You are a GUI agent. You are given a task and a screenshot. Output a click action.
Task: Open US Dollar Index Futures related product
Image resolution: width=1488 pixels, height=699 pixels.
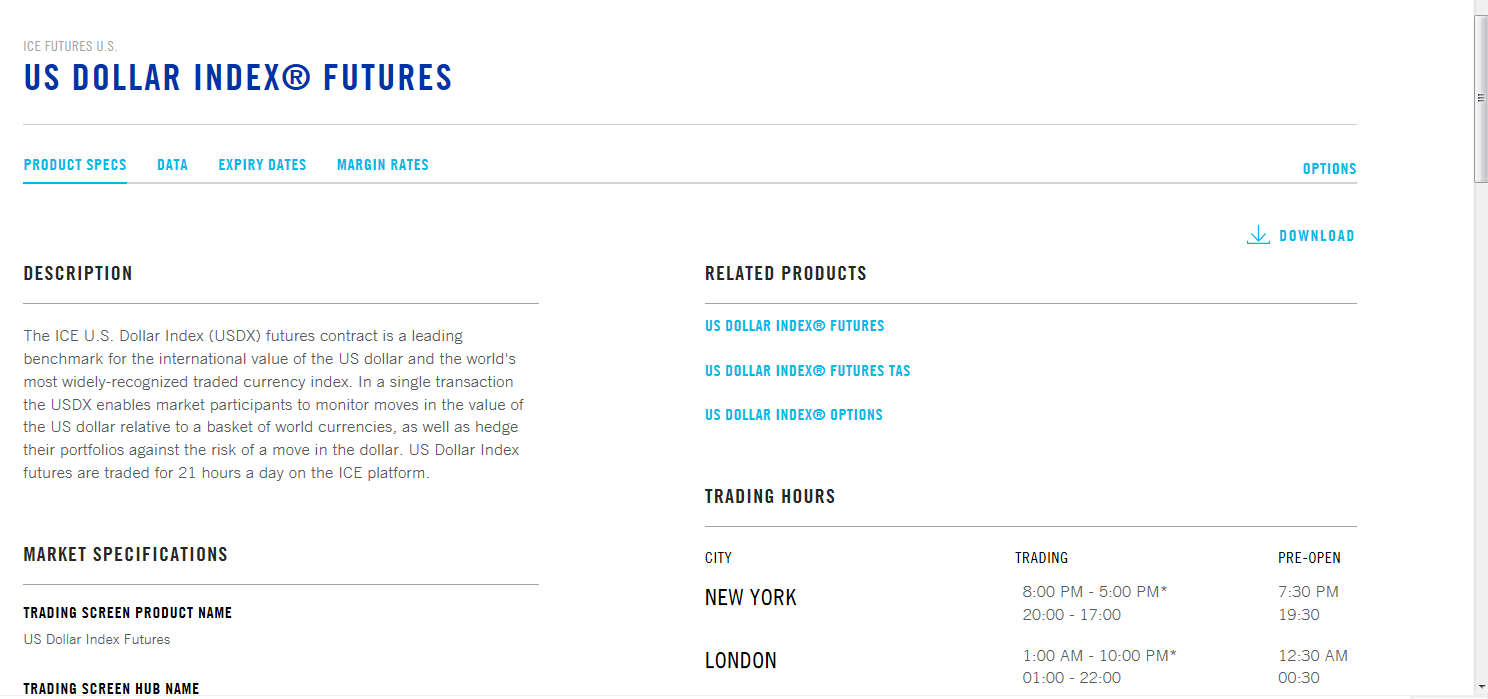794,326
